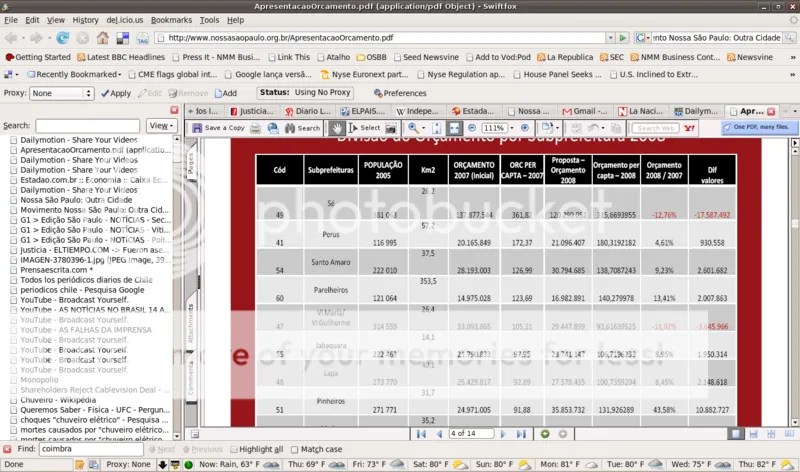800x472 pixels.
Task: Open the zoom percentage dropdown arrow
Action: pos(512,128)
